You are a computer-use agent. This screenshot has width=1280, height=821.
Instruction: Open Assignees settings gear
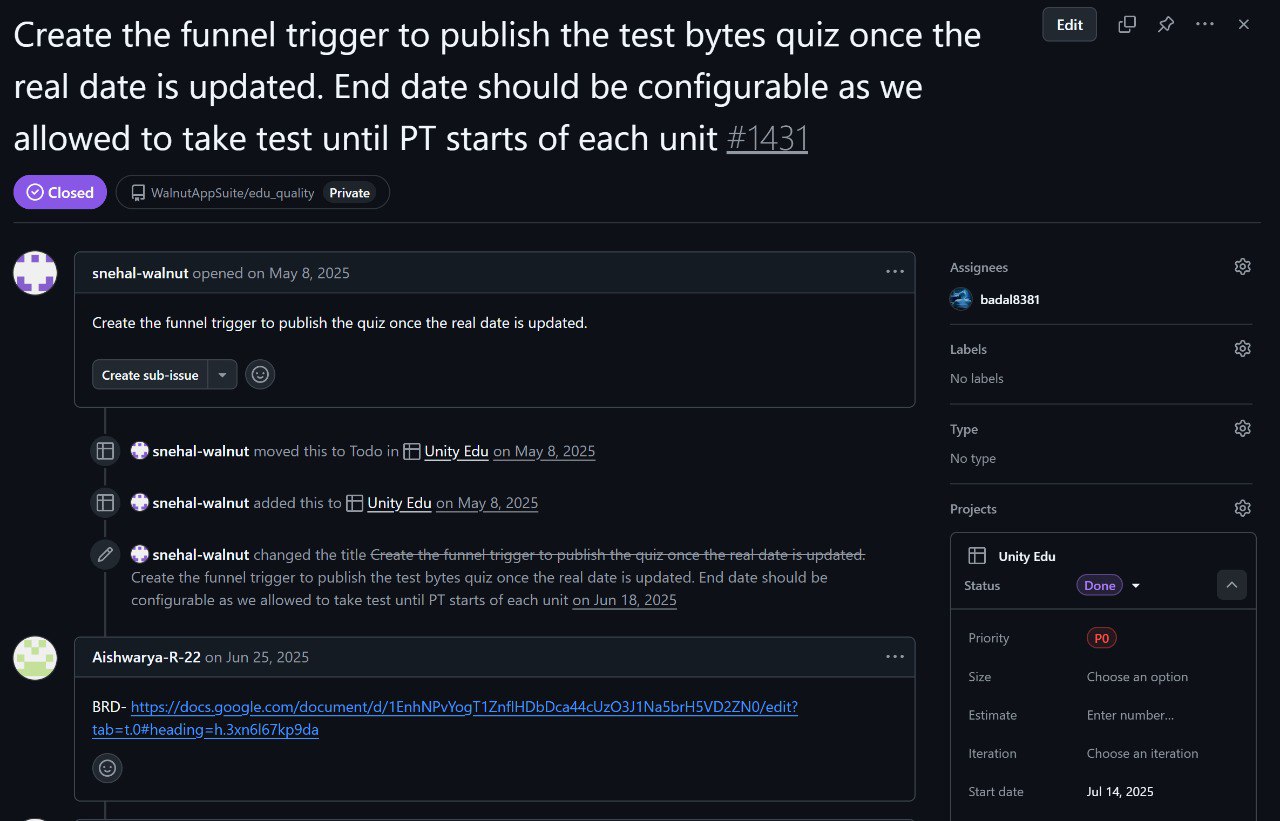(x=1242, y=266)
